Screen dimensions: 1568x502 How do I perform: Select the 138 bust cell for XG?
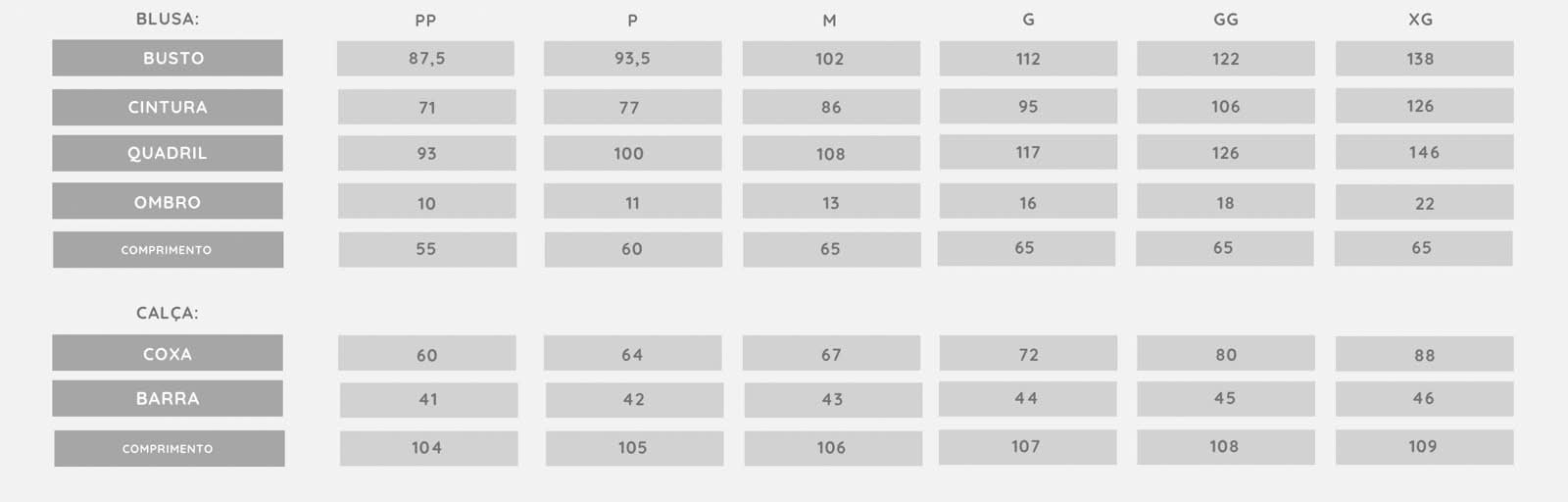(x=1424, y=58)
